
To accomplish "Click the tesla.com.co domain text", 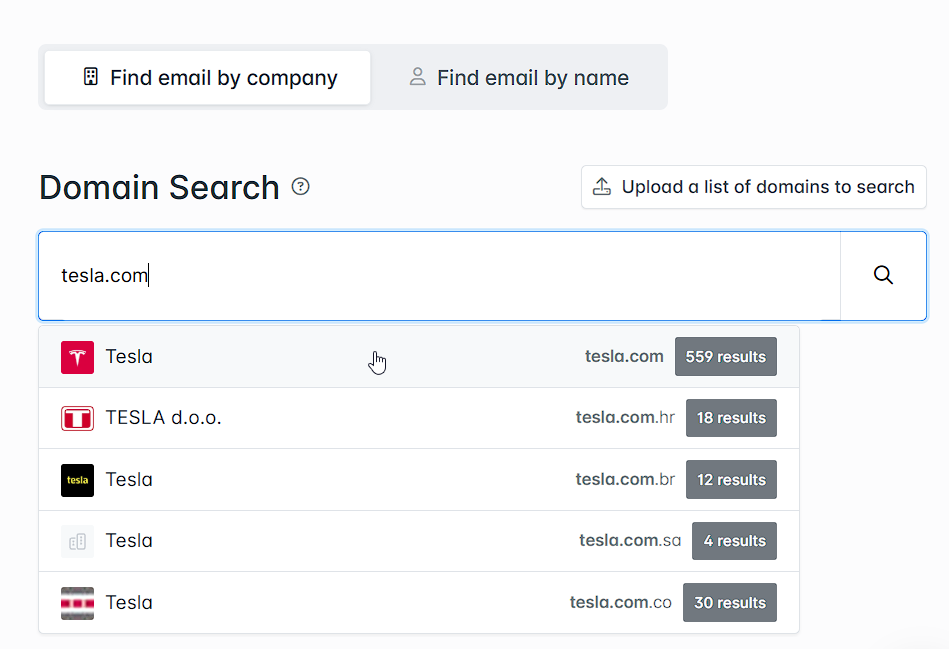I will [x=620, y=602].
